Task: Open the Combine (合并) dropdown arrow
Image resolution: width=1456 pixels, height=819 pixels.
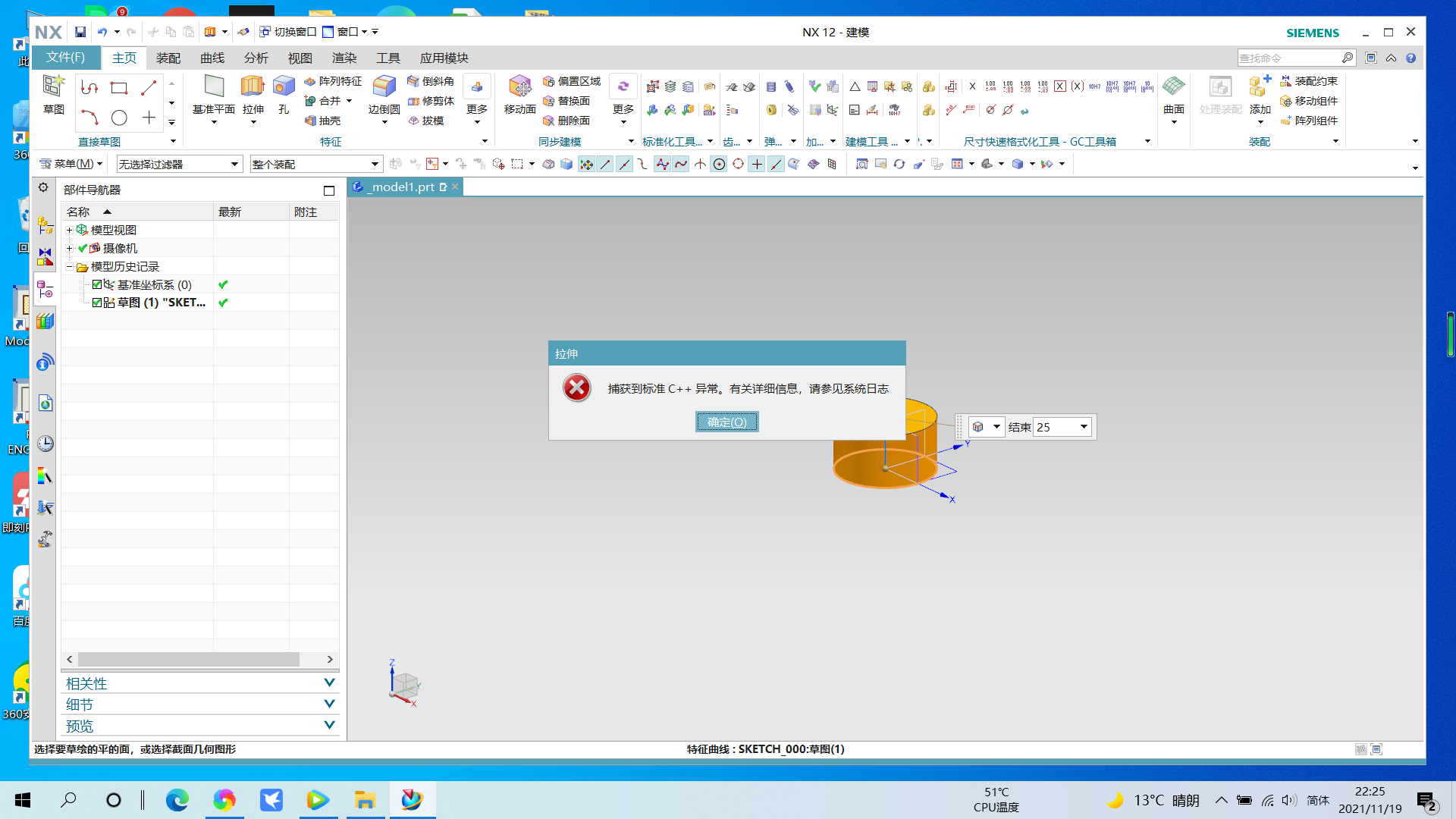Action: [x=350, y=101]
